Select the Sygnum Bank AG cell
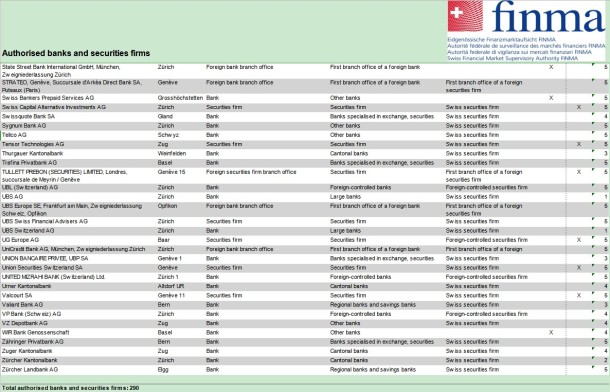 click(24, 126)
